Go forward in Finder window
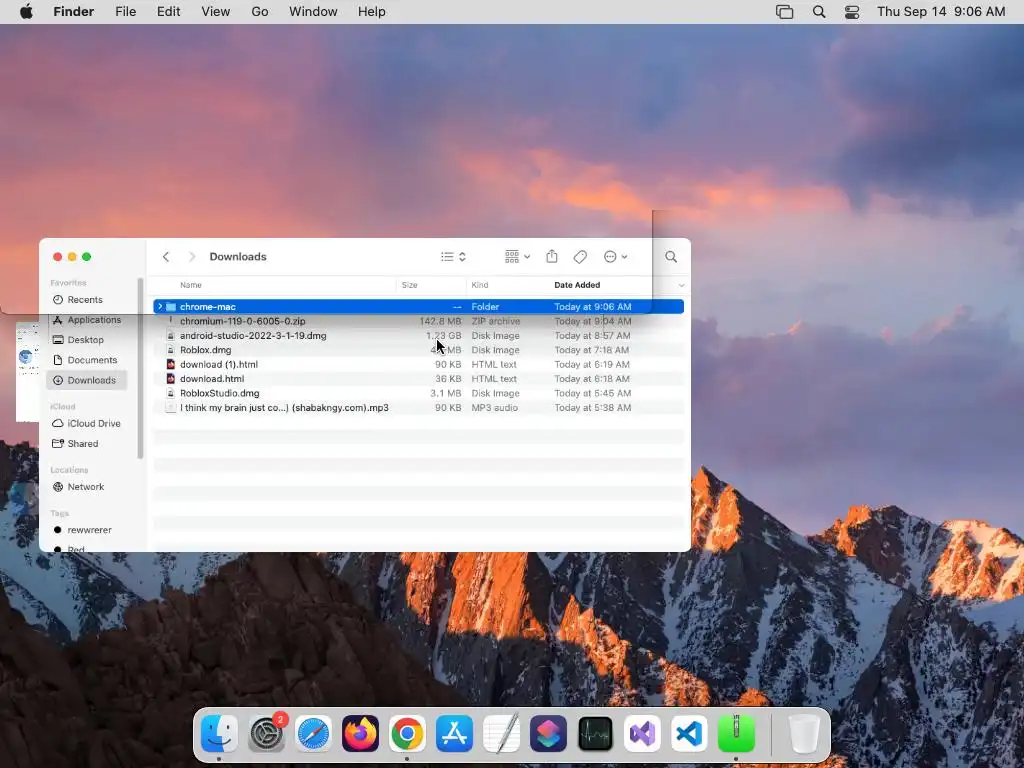The height and width of the screenshot is (768, 1024). point(191,257)
